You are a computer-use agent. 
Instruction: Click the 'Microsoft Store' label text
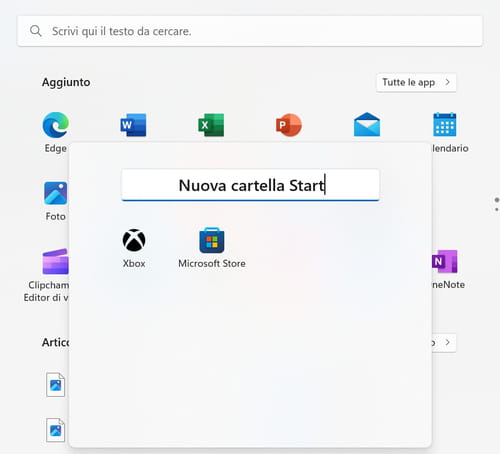click(212, 263)
